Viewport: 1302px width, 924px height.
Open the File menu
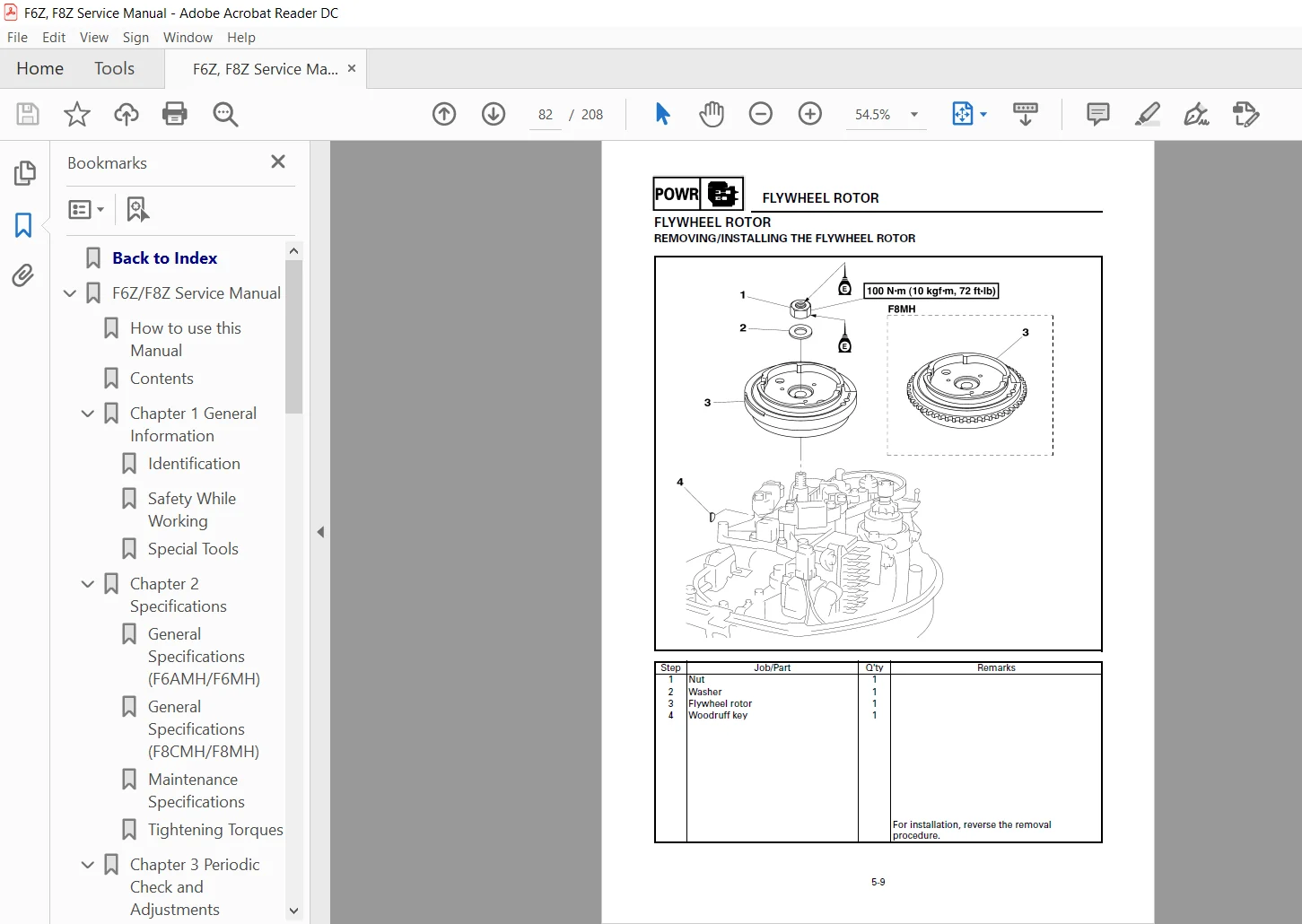[17, 38]
